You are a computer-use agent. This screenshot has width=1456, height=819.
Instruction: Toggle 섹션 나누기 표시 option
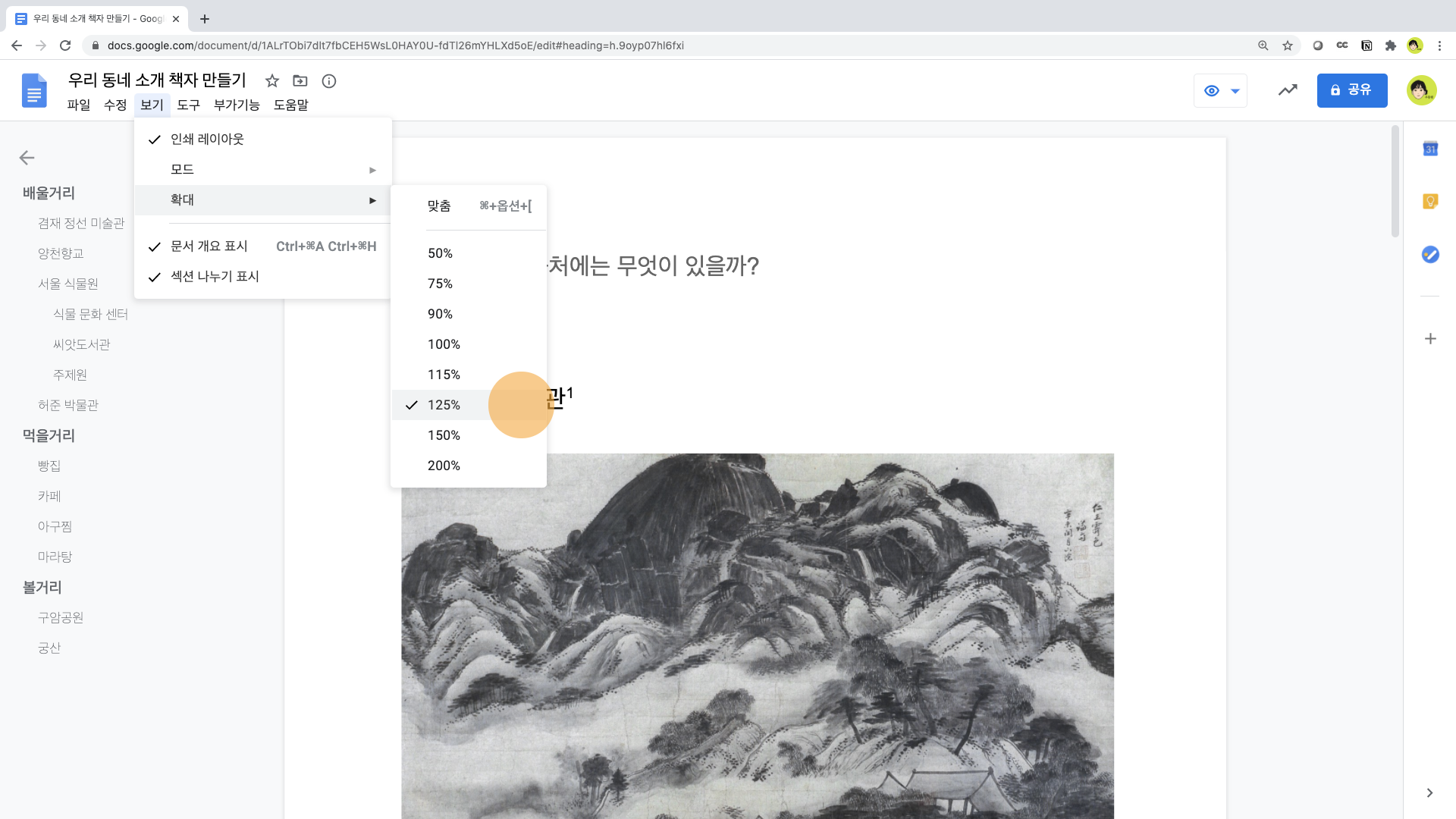click(215, 277)
